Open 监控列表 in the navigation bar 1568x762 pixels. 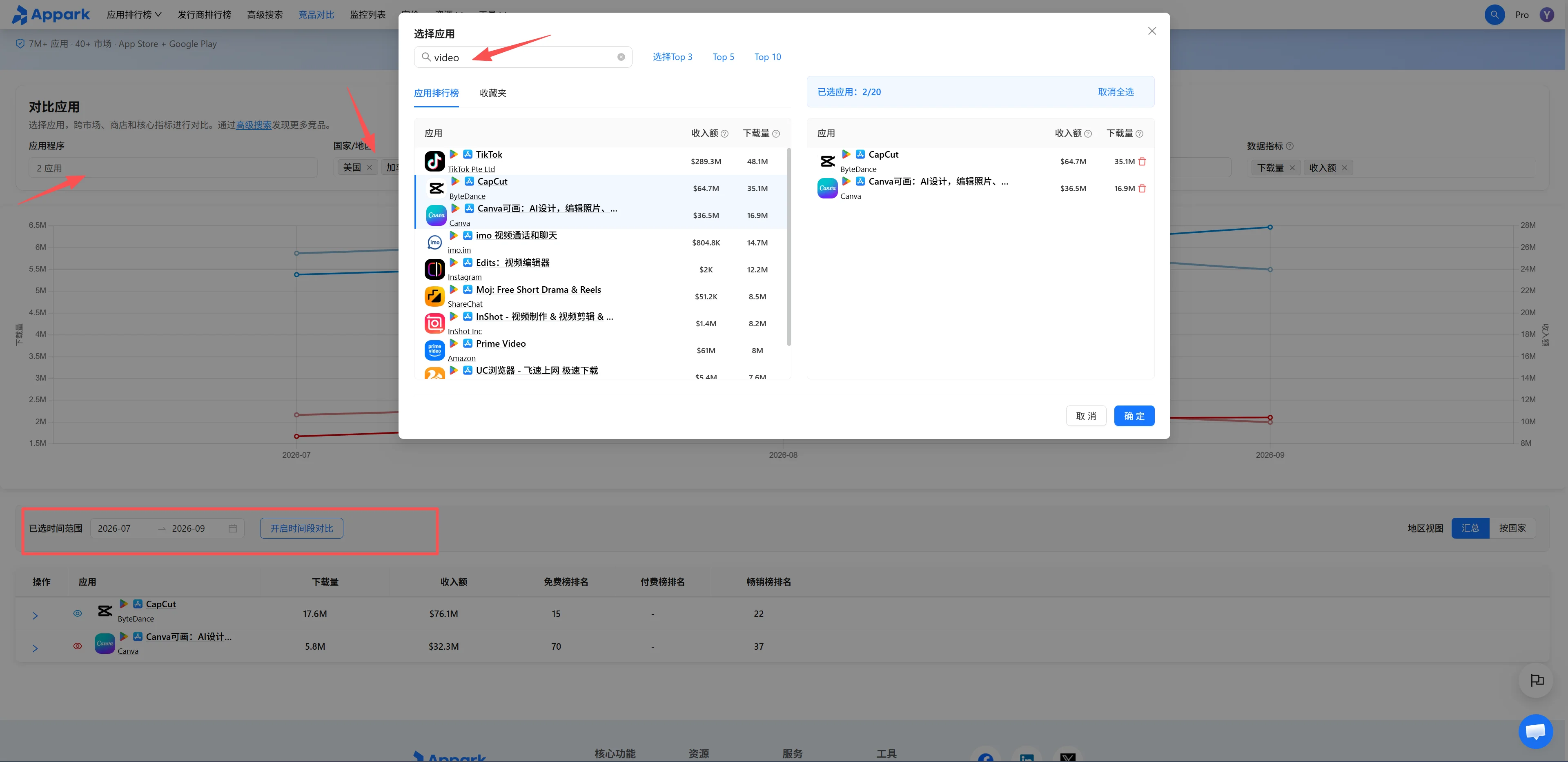367,15
